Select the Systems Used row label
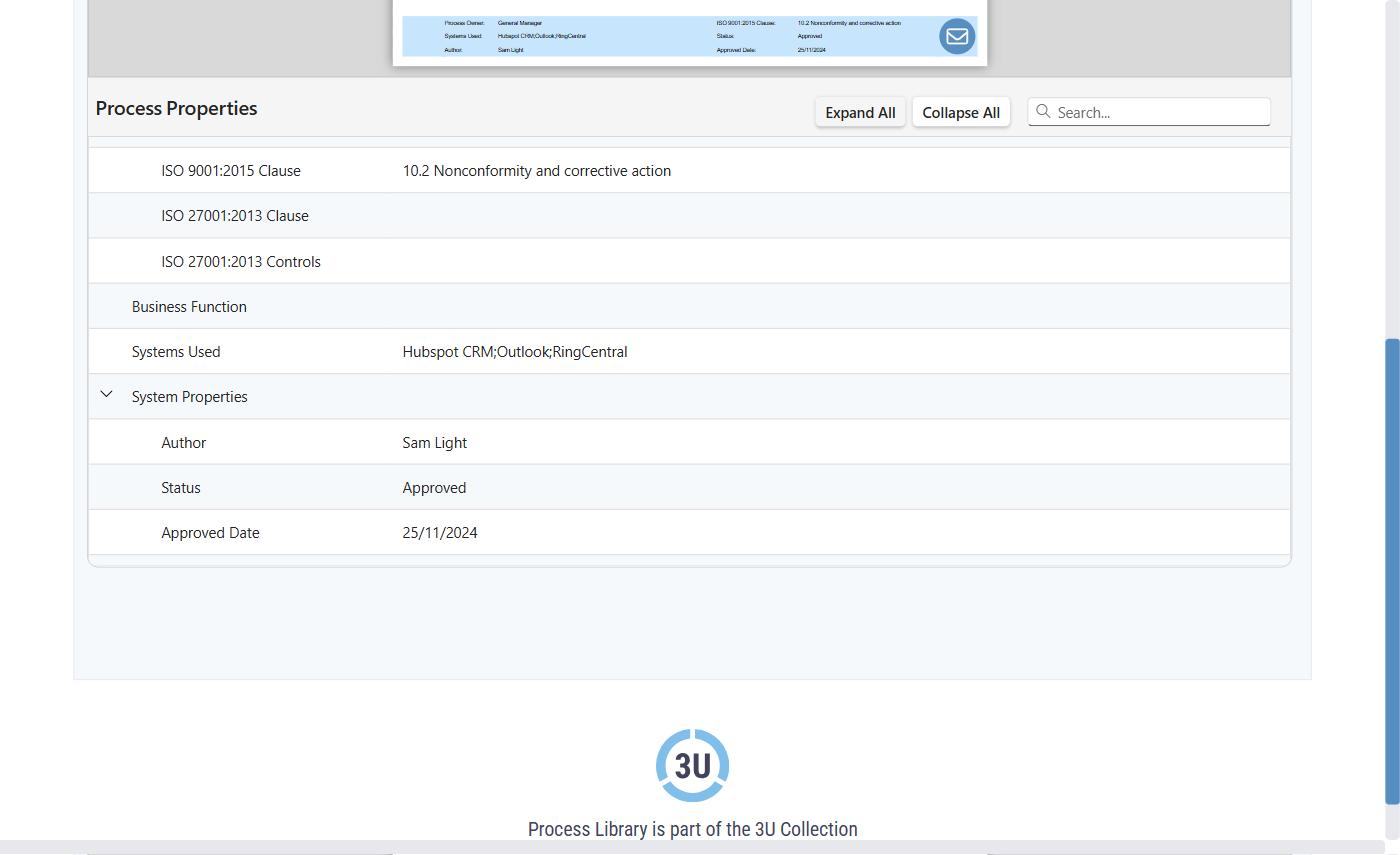 tap(176, 352)
